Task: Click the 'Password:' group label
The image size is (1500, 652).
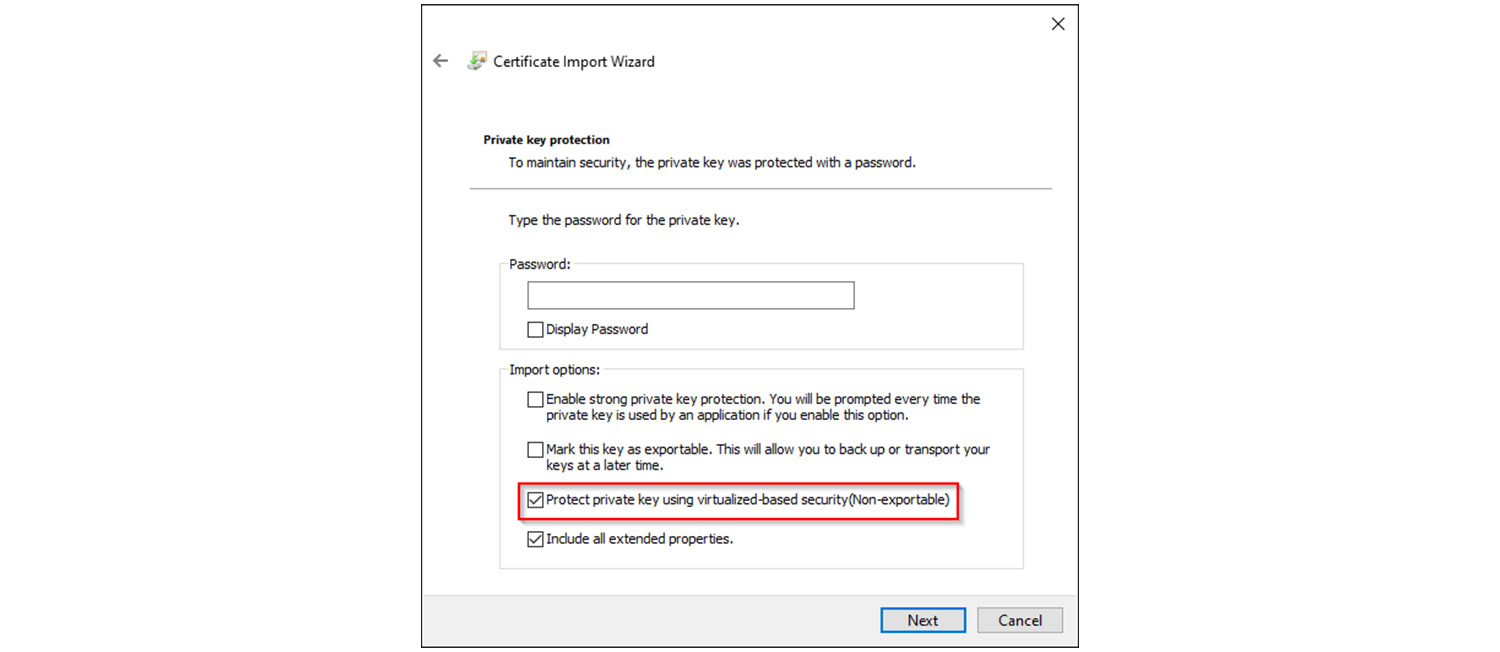Action: [x=539, y=264]
